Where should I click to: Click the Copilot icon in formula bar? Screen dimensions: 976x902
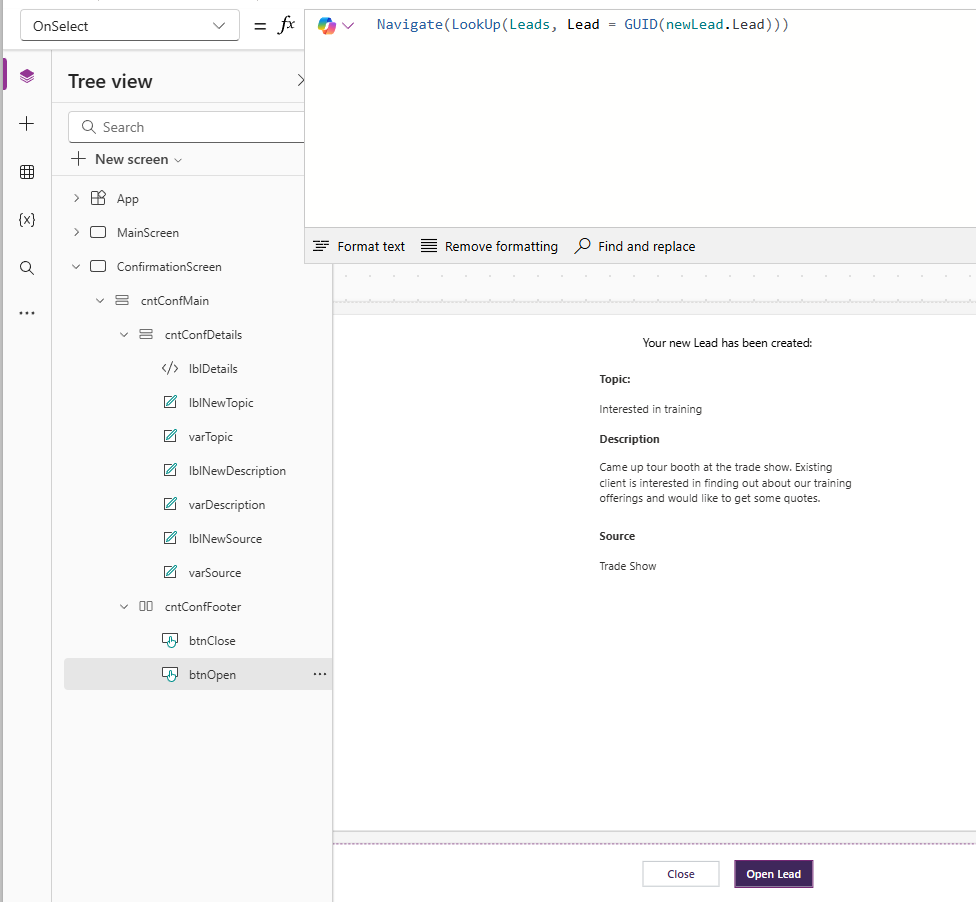pyautogui.click(x=327, y=26)
